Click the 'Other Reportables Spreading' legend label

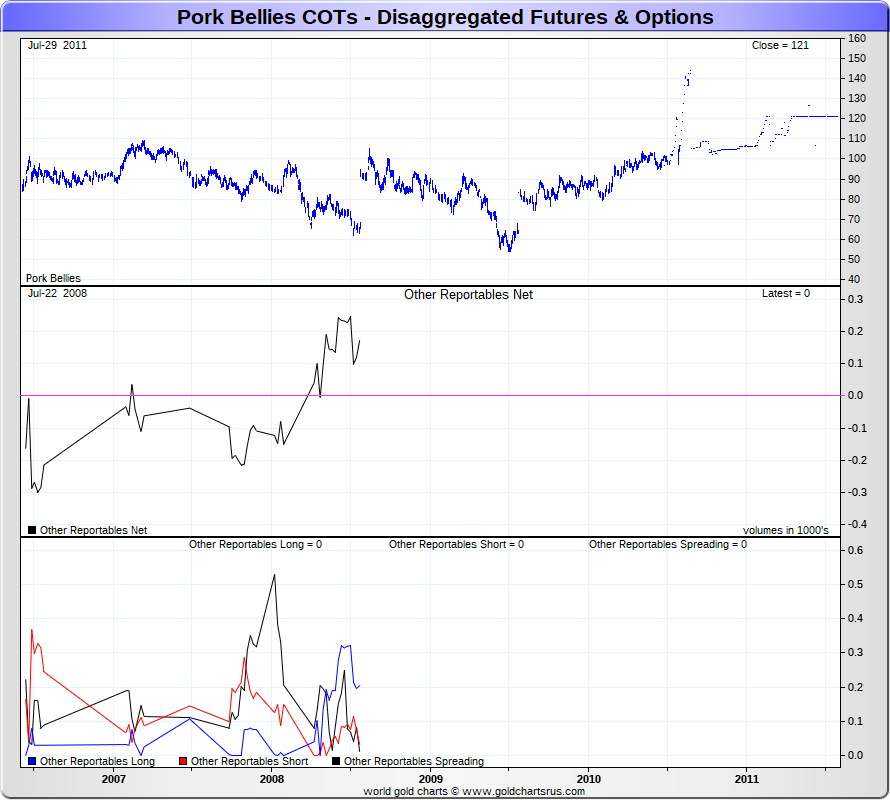point(414,761)
